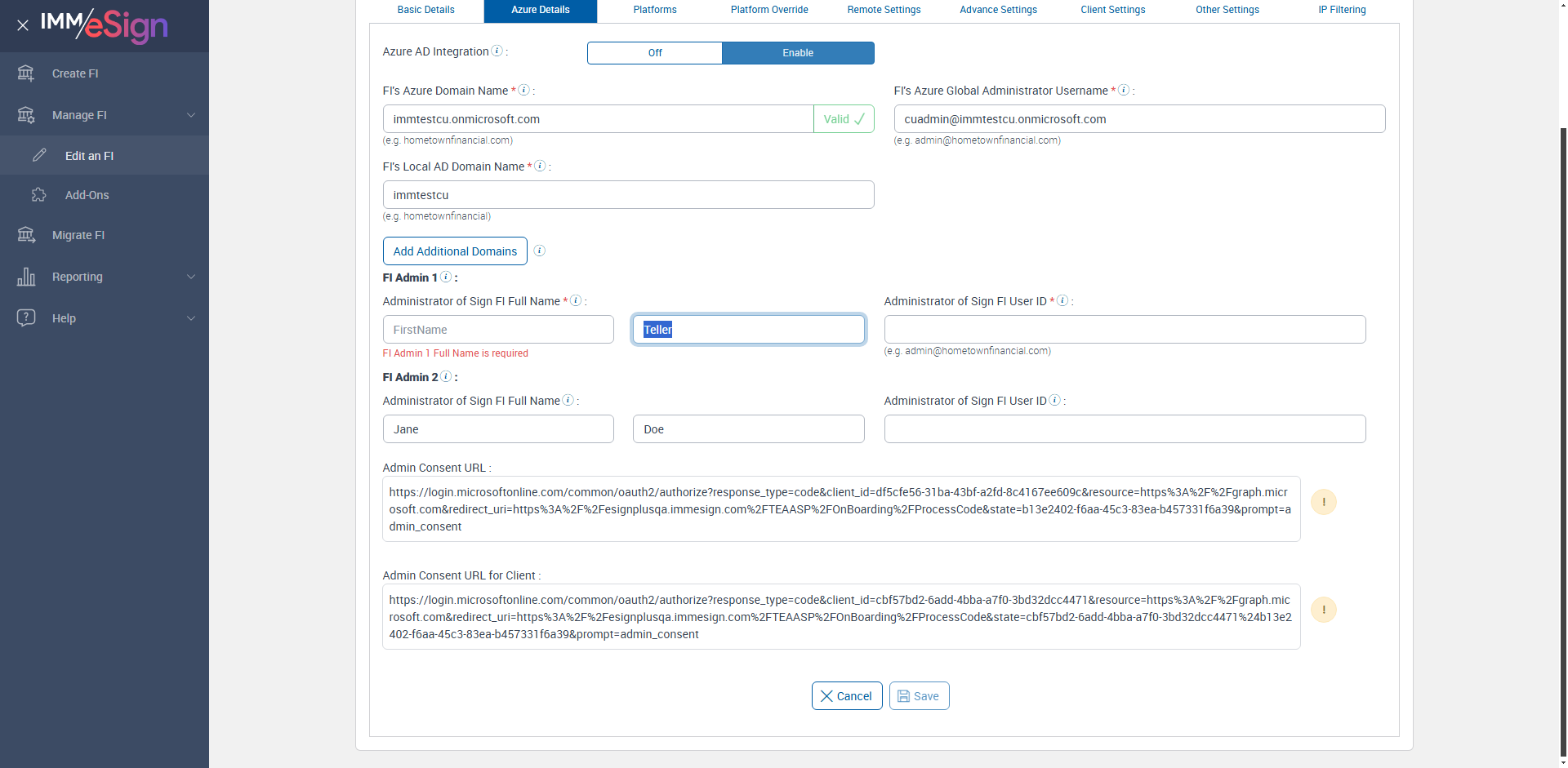Click the FI Admin 1 FirstName field
Image resolution: width=1568 pixels, height=768 pixels.
pyautogui.click(x=498, y=330)
